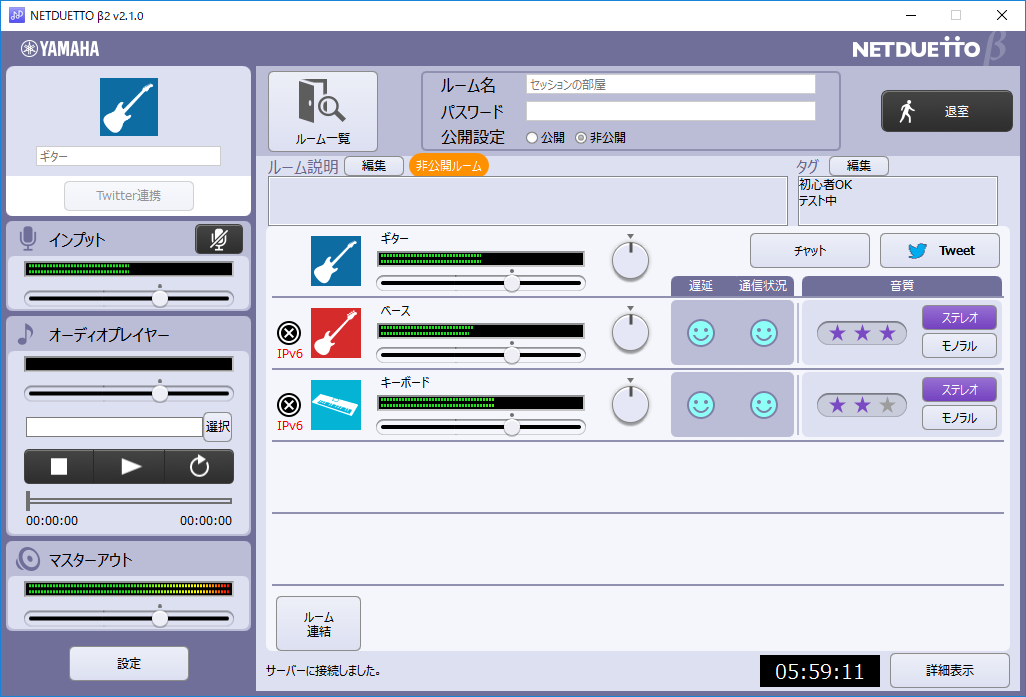
Task: Click the ルーム連結 button
Action: 319,624
